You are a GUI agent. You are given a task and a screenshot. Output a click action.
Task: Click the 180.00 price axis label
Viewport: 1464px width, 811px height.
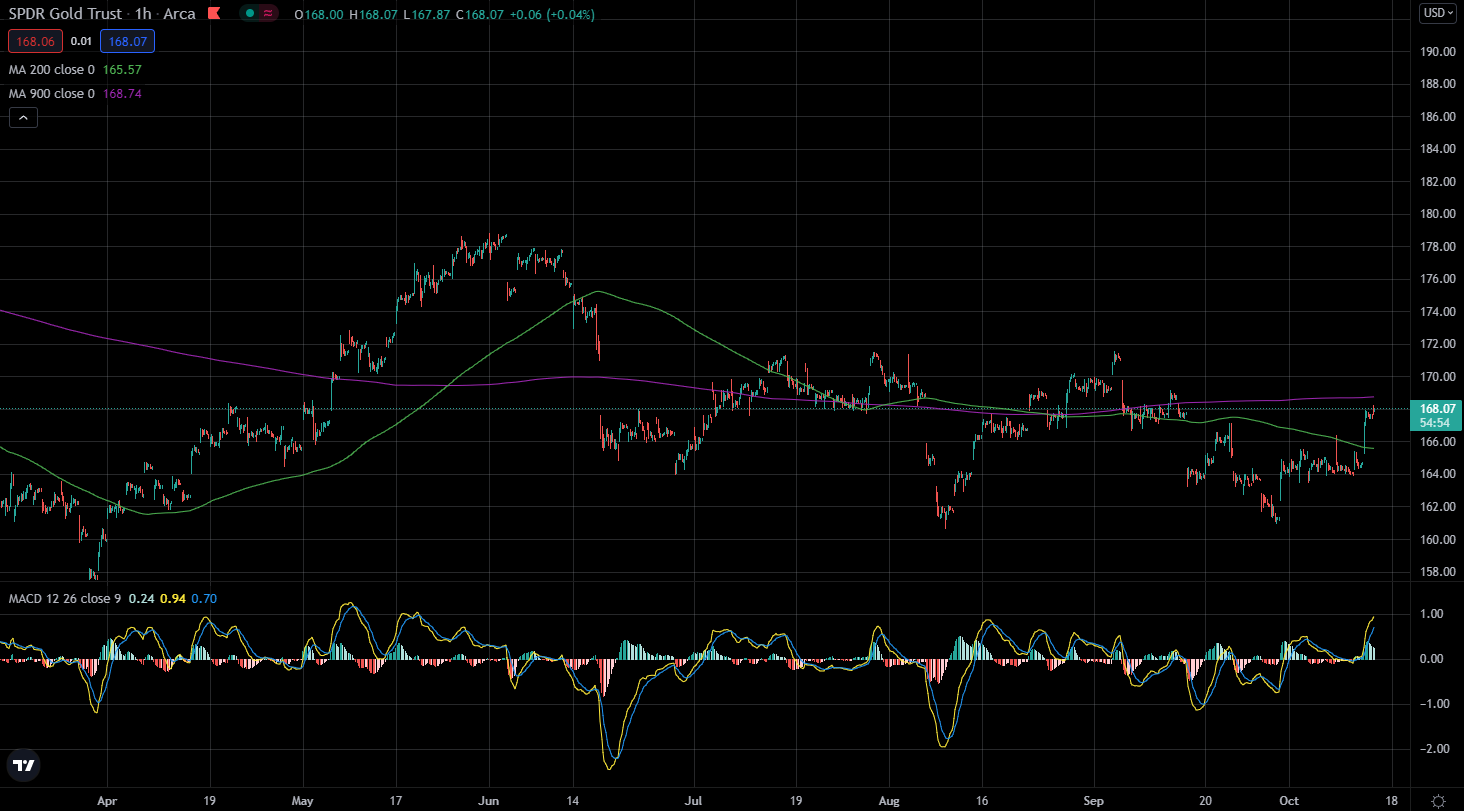1436,214
